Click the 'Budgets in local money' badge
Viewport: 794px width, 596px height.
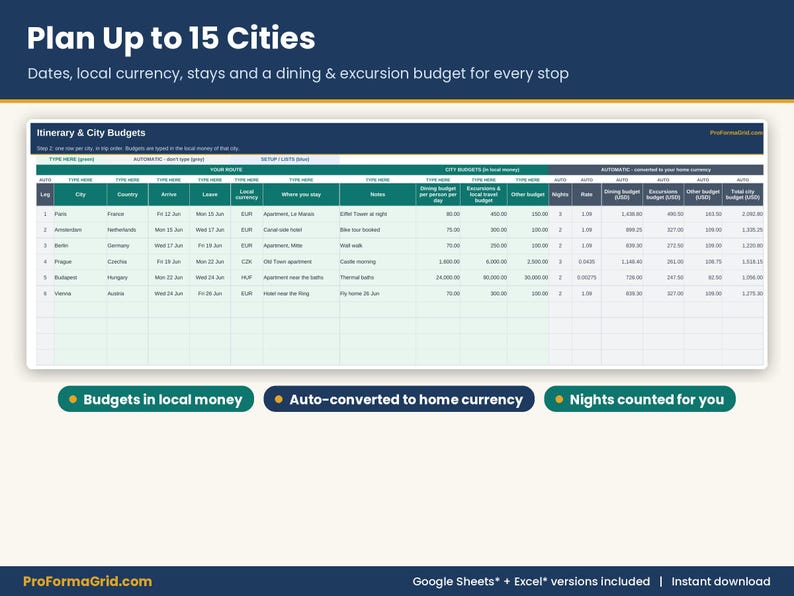(x=155, y=399)
